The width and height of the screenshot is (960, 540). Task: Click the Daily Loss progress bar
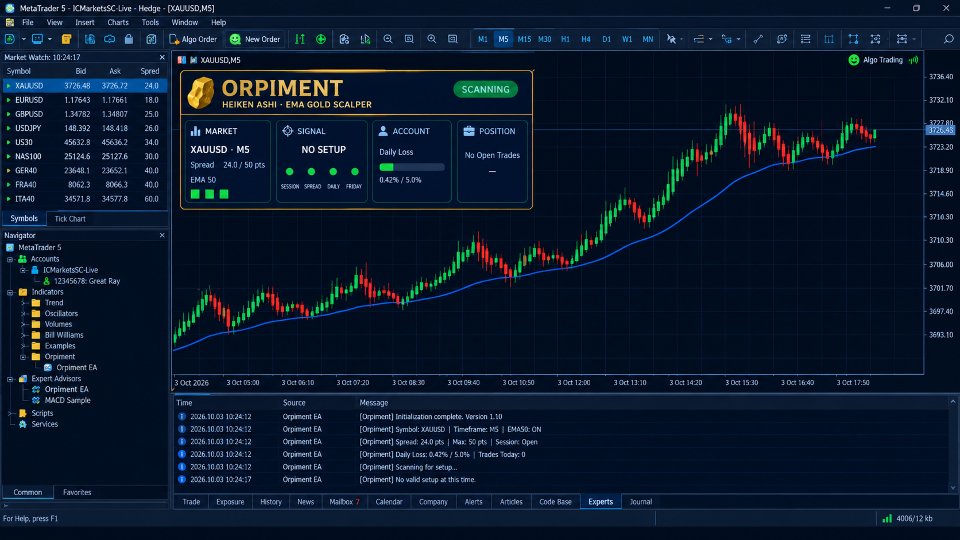click(x=411, y=167)
